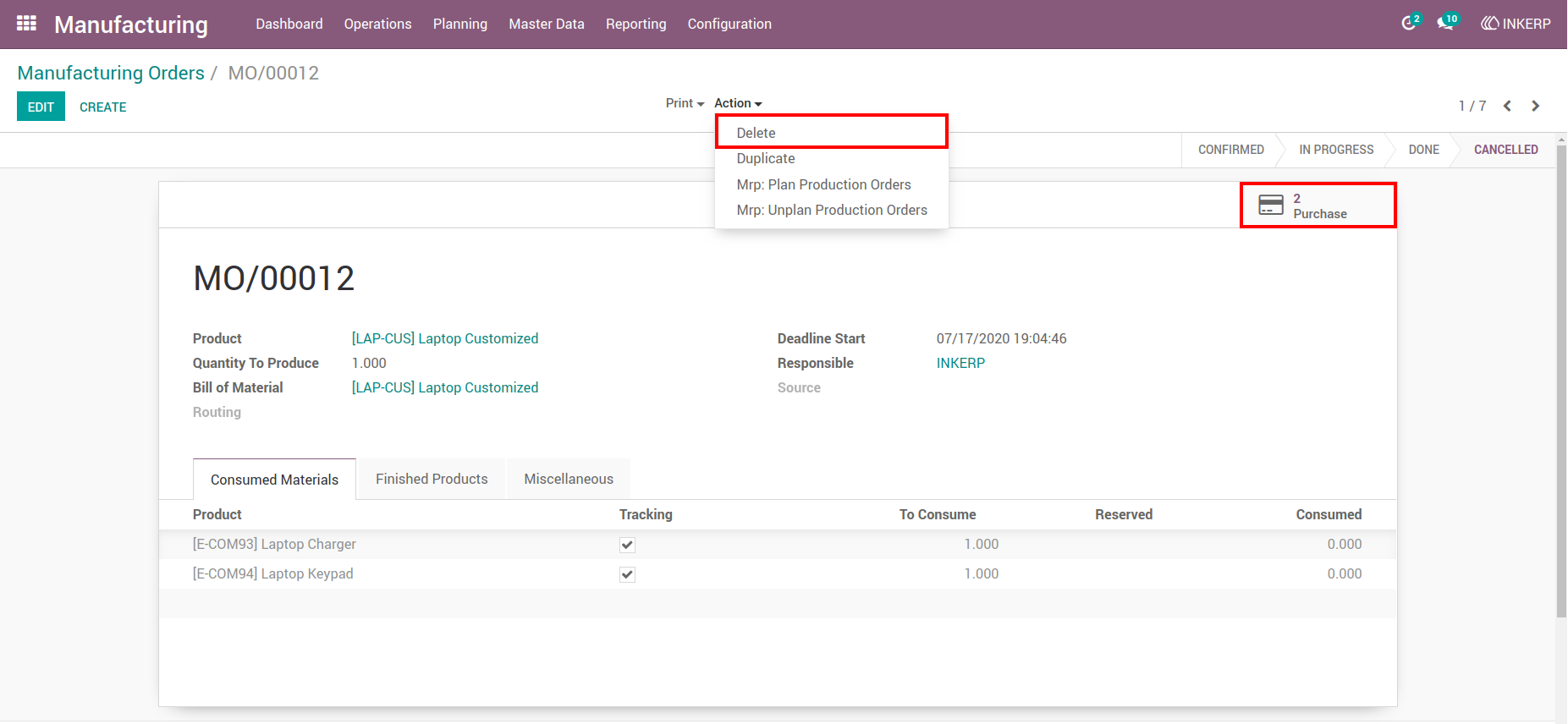Toggle tracking checkbox for Laptop Keypad
The height and width of the screenshot is (724, 1568).
coord(627,574)
